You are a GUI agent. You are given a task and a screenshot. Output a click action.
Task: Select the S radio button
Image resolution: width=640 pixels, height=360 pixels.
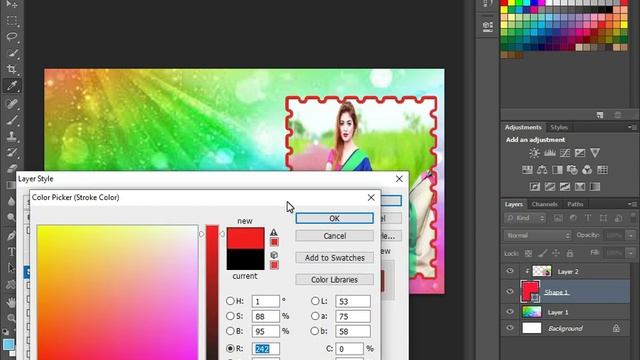point(230,316)
